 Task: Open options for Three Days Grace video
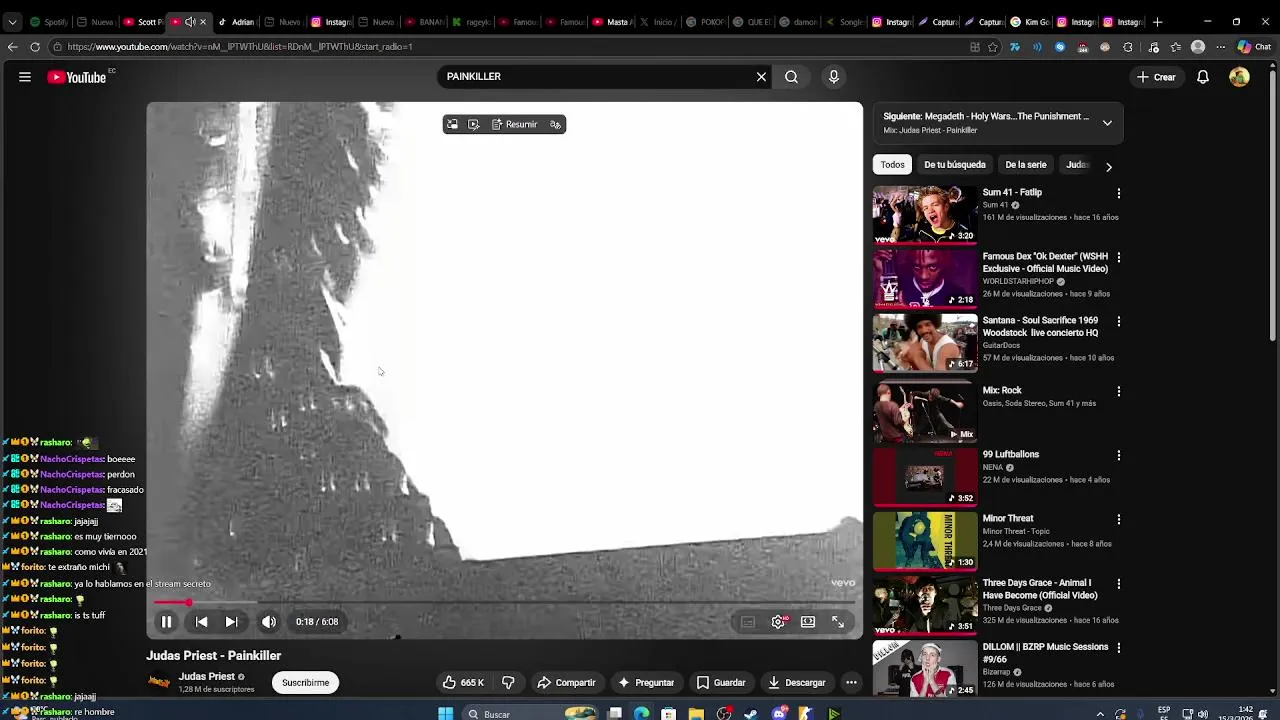pyautogui.click(x=1118, y=583)
